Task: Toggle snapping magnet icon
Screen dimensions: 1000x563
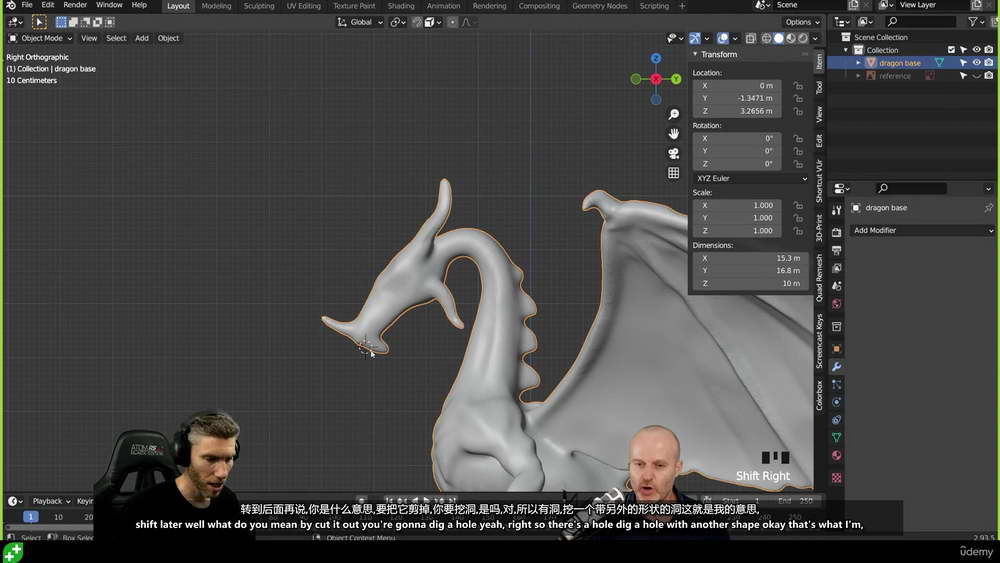Action: click(417, 22)
